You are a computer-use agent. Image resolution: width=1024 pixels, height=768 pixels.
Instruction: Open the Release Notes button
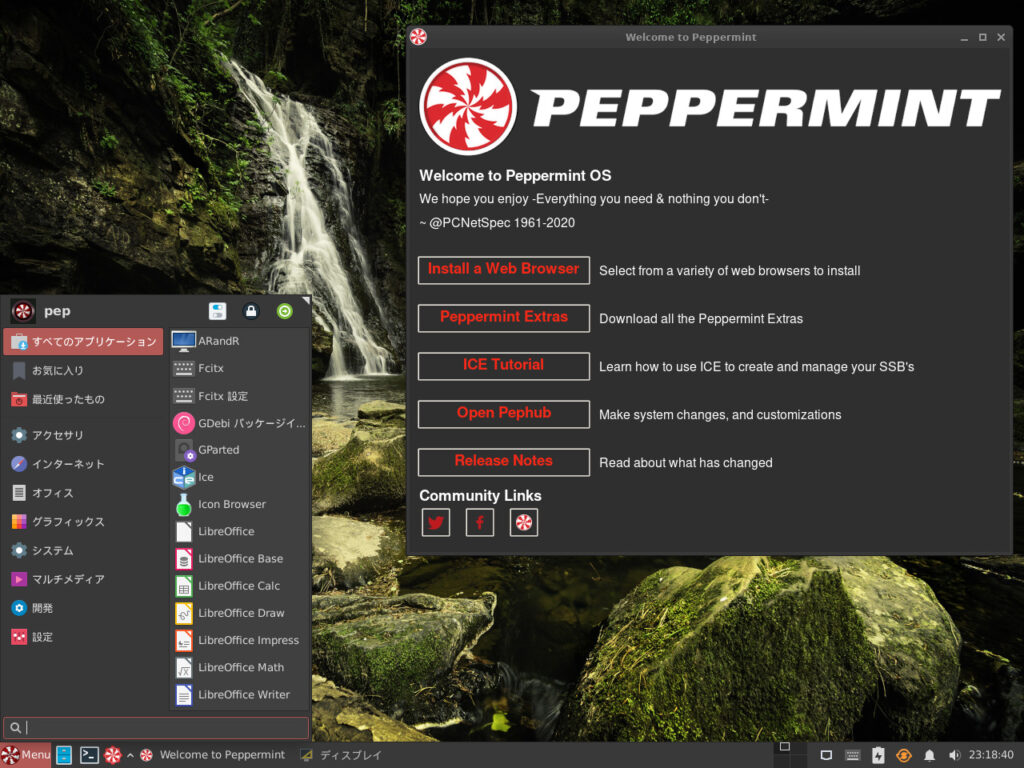(x=503, y=462)
